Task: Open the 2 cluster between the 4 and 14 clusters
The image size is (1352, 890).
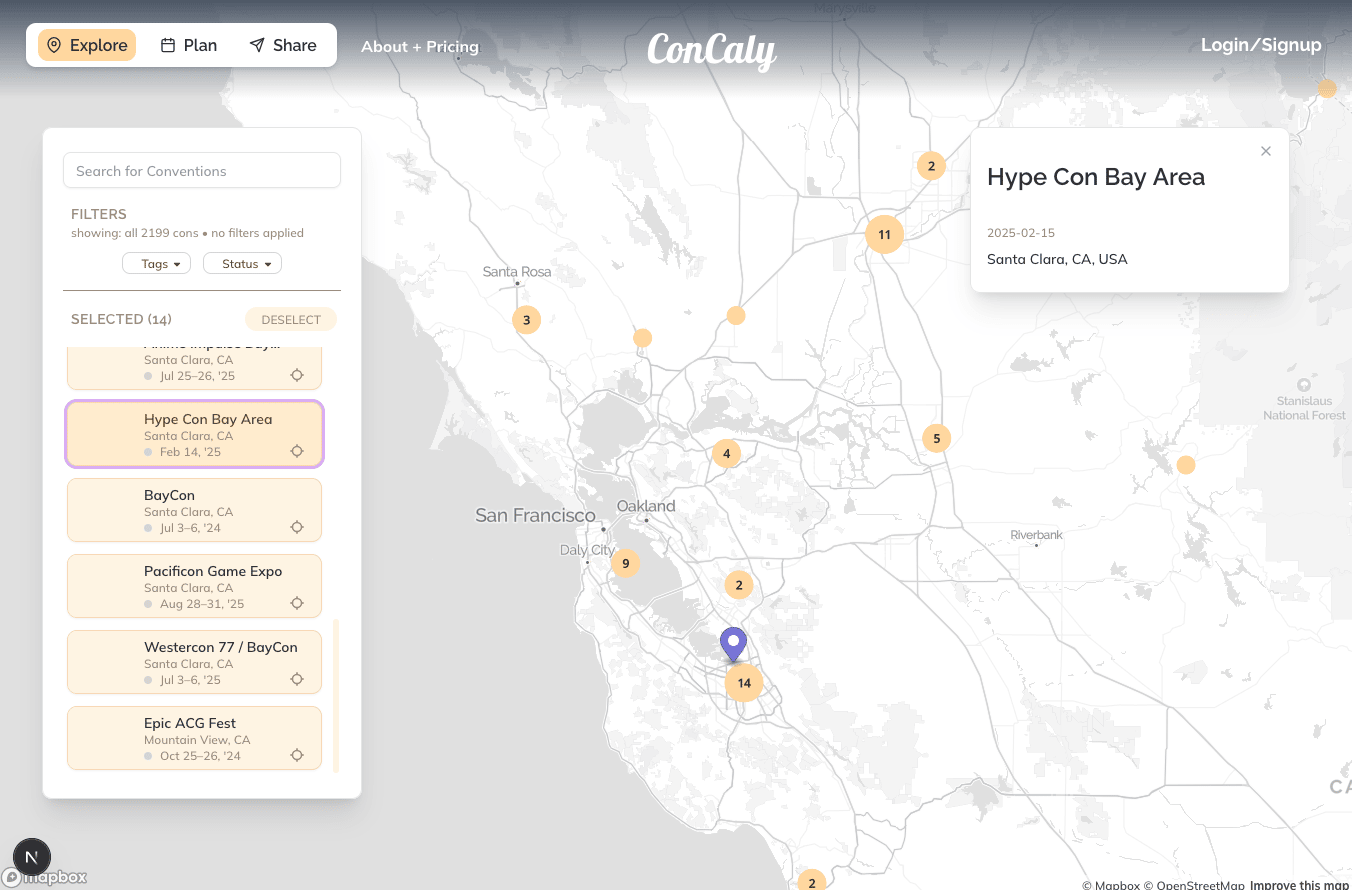Action: pos(739,585)
